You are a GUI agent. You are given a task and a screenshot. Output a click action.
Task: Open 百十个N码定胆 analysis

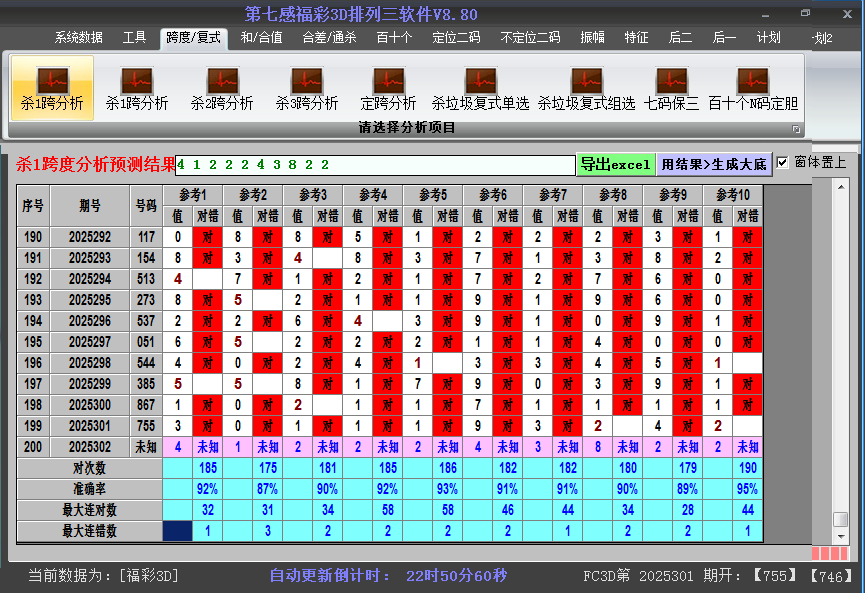click(753, 87)
